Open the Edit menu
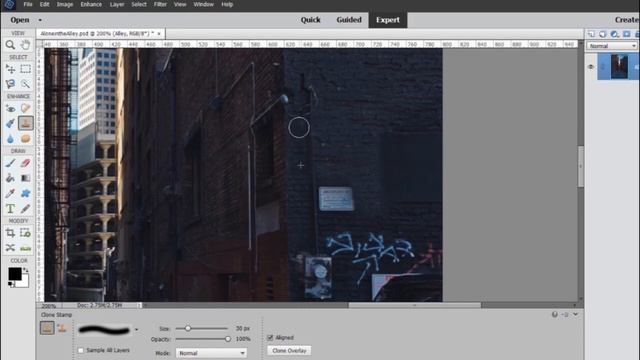This screenshot has height=360, width=640. pyautogui.click(x=44, y=4)
